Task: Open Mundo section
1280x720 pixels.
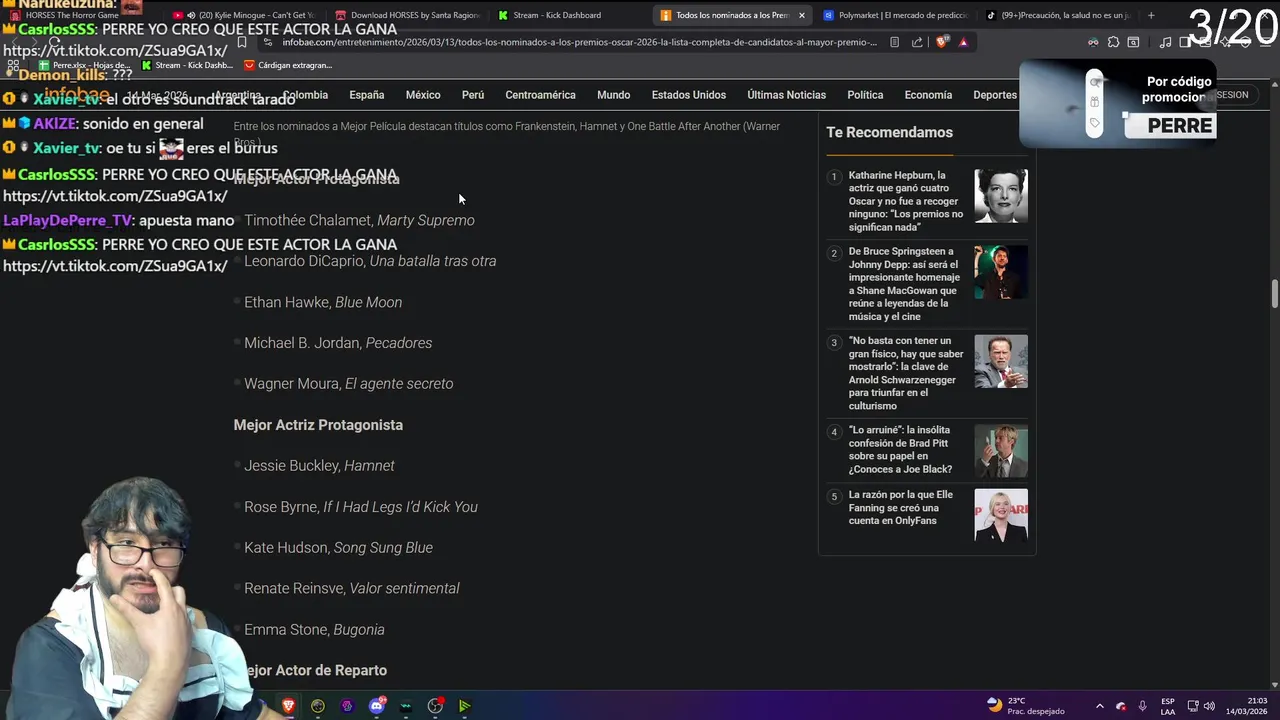Action: pos(613,95)
